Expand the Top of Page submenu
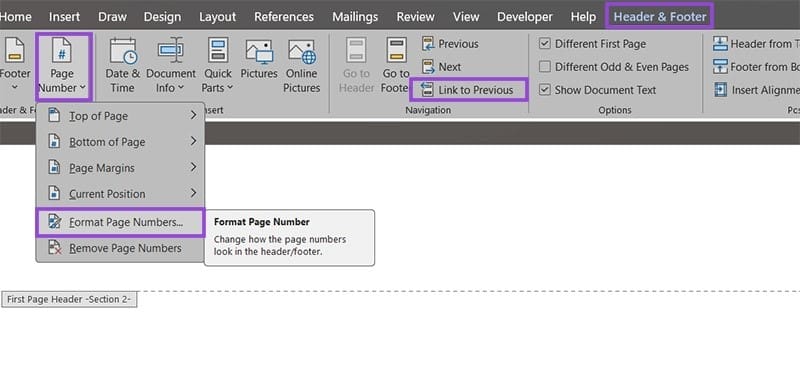Screen dimensions: 800x366 point(120,116)
